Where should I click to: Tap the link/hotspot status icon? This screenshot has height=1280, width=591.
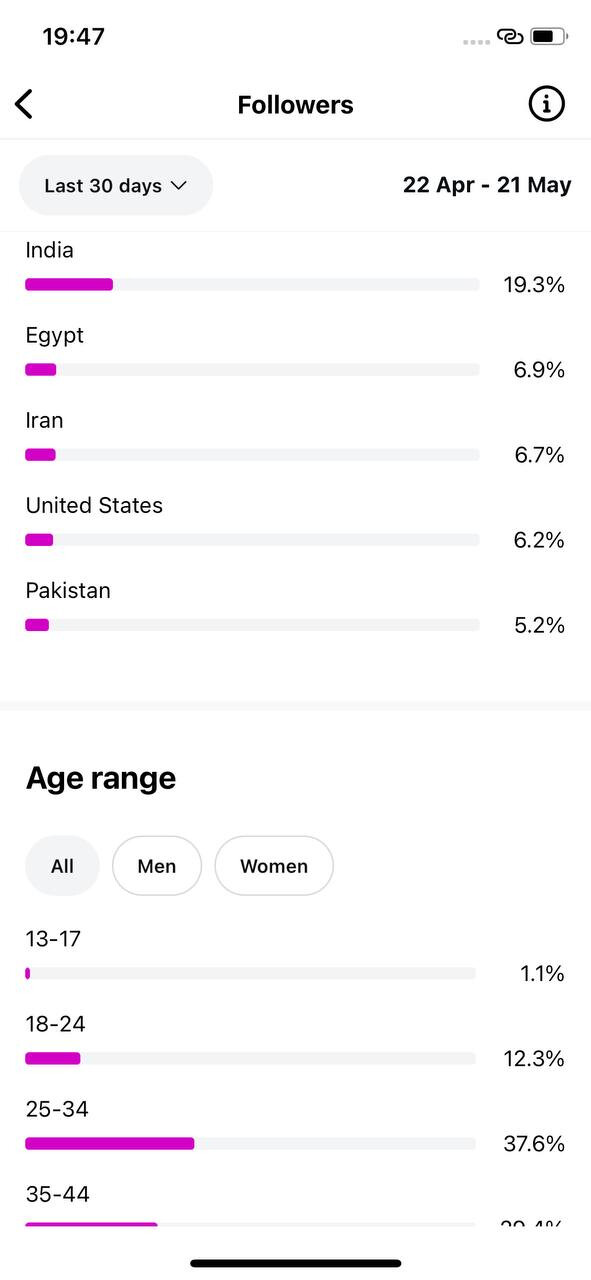[x=509, y=37]
